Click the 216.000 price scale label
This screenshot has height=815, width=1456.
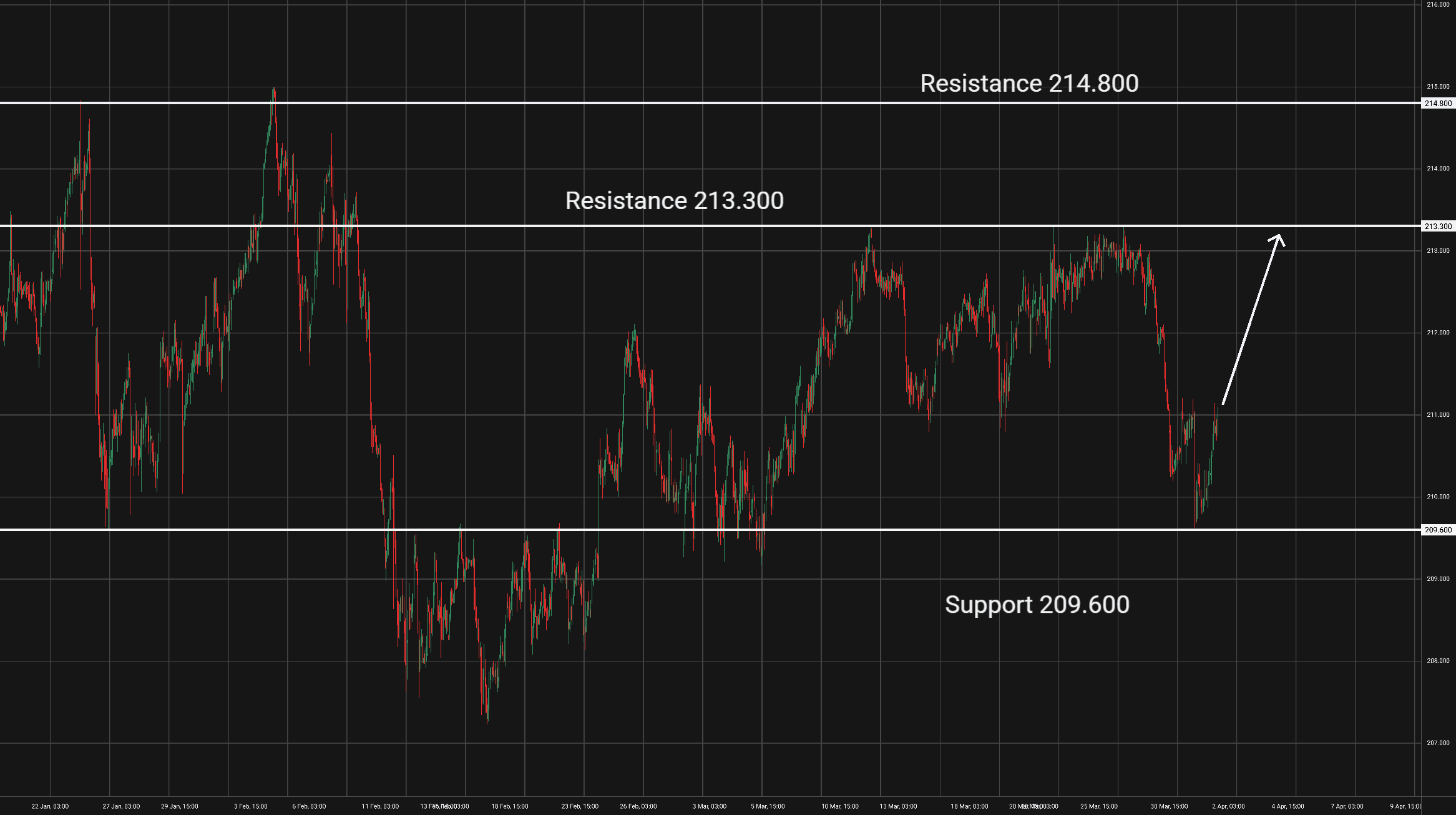point(1438,4)
